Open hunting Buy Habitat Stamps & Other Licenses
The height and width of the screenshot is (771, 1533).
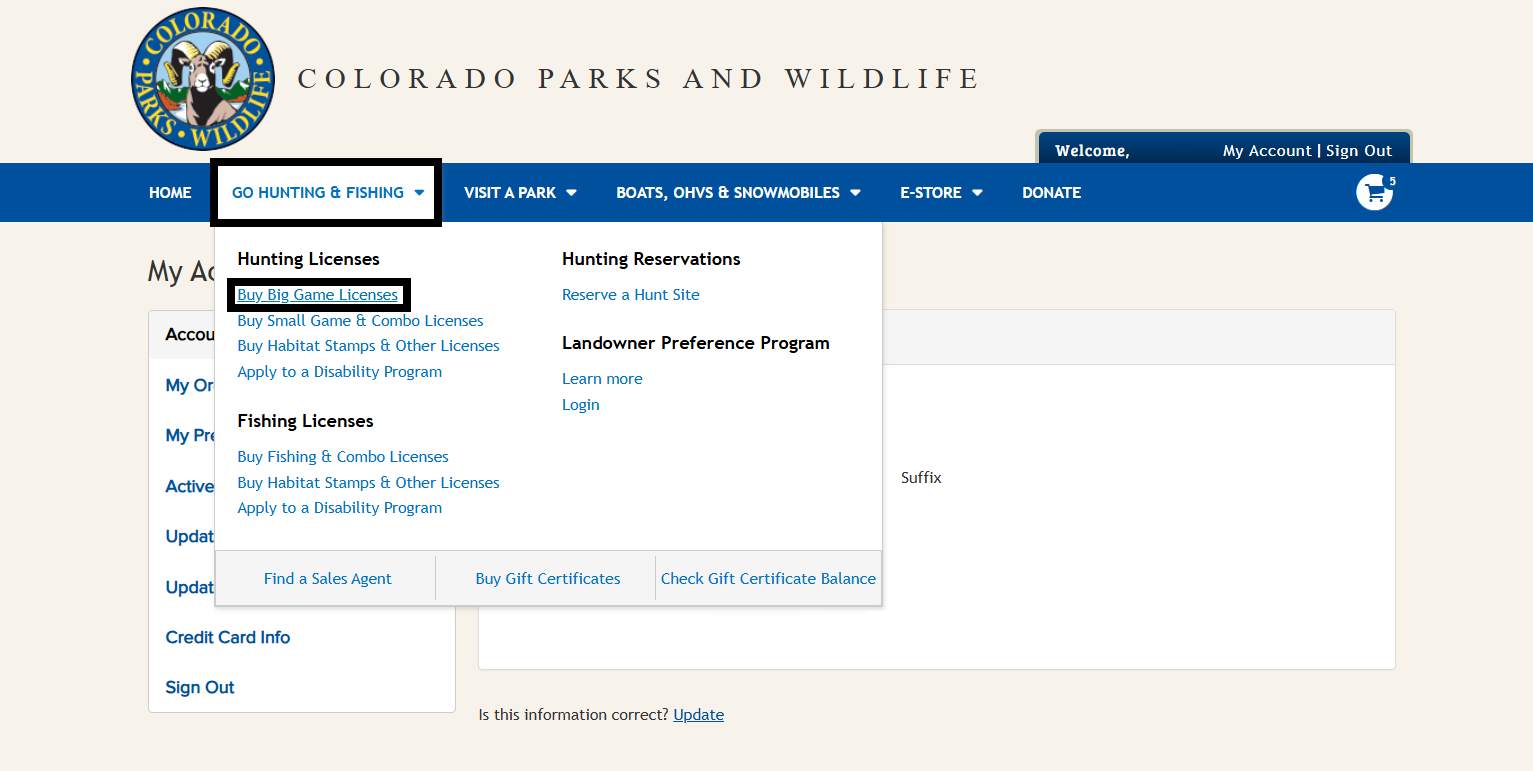point(368,346)
